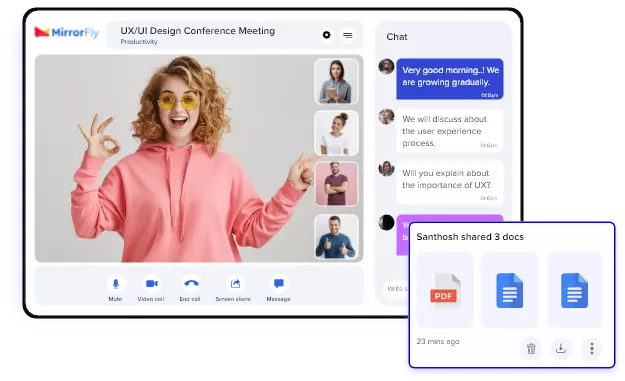Click avatar beside 'We will discuss' message

386,117
